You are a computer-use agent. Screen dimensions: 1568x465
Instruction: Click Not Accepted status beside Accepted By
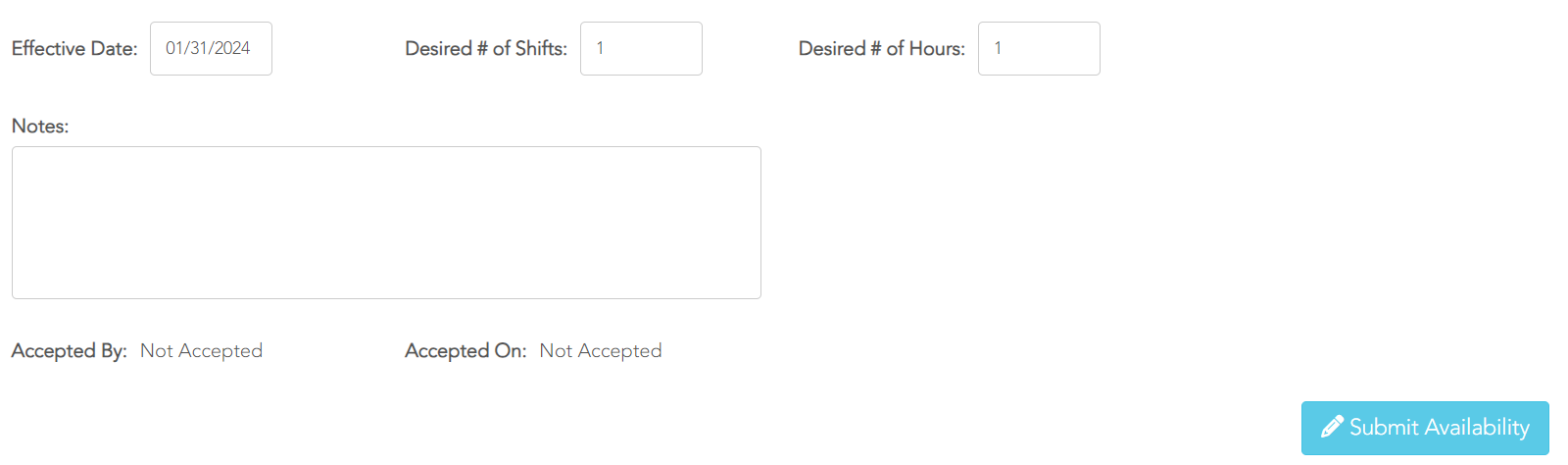pyautogui.click(x=201, y=351)
